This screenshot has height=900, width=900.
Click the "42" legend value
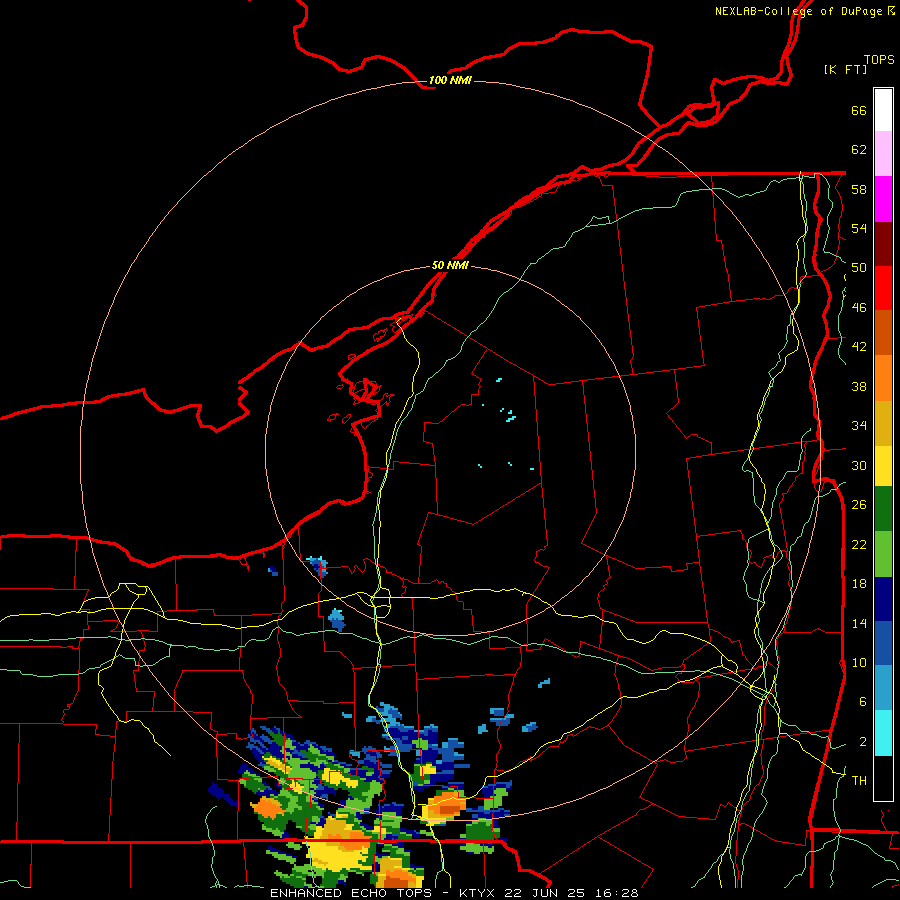tap(859, 347)
